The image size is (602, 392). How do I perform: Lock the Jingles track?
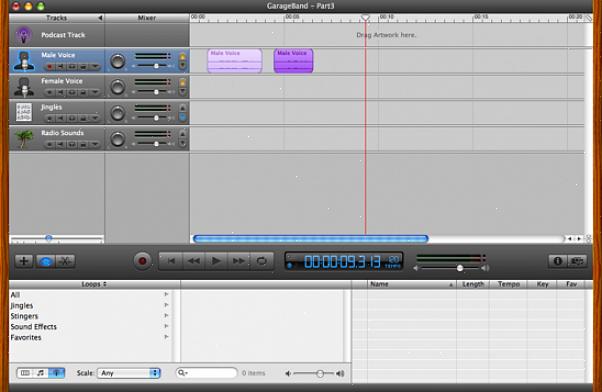[83, 118]
